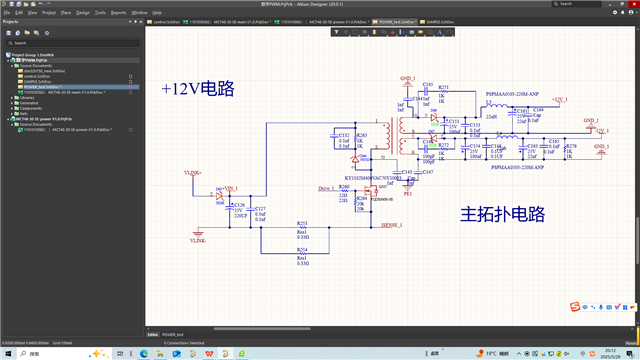Open the Design menu
Screen dimensions: 640x360
click(82, 13)
